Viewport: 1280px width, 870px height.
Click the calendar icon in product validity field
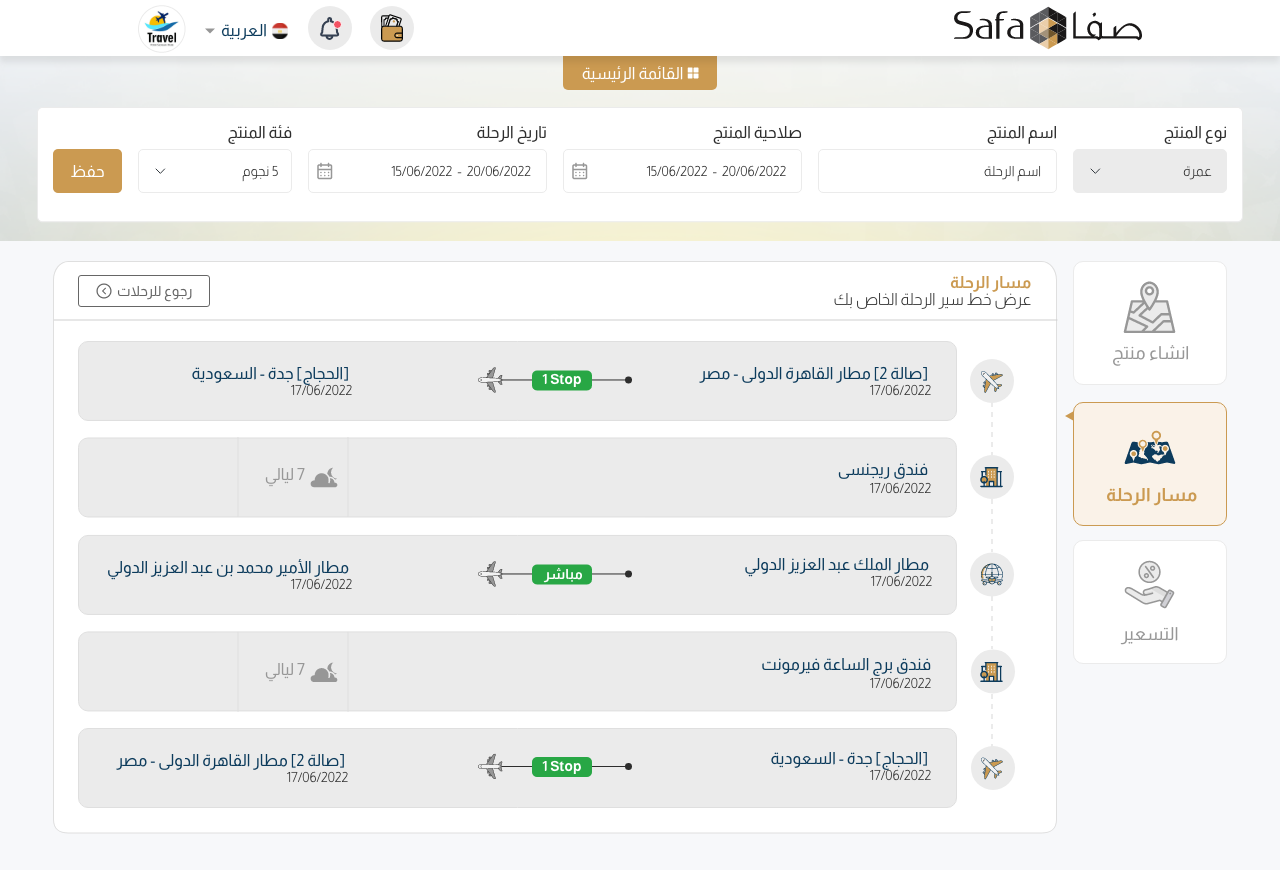[x=580, y=171]
